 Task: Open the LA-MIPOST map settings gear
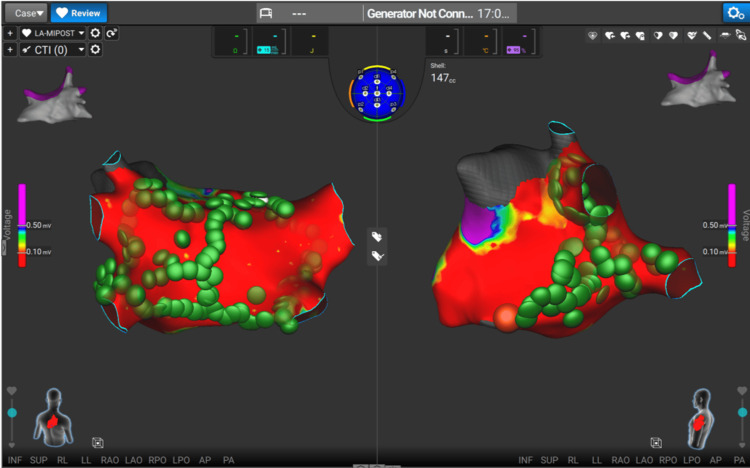pos(95,33)
